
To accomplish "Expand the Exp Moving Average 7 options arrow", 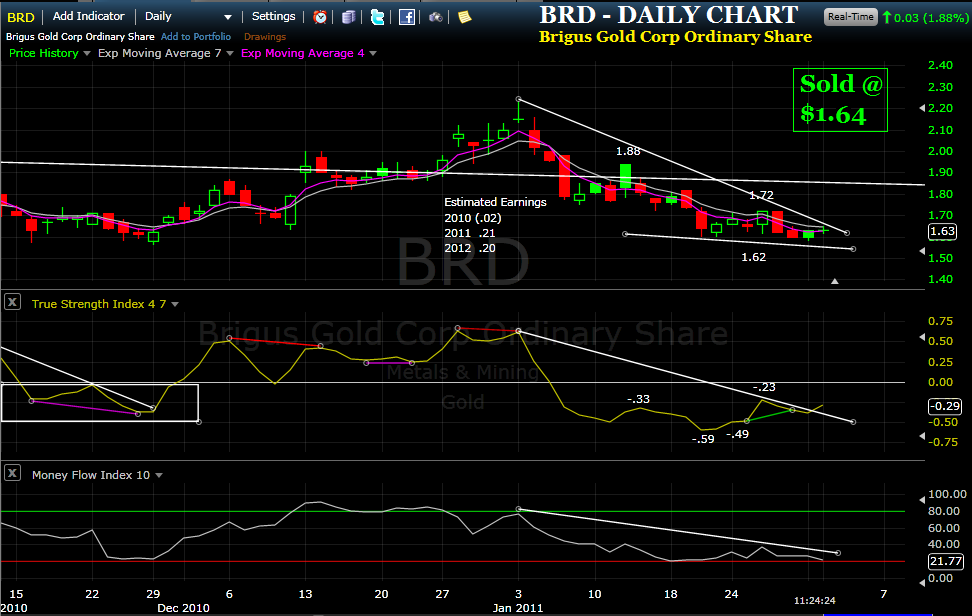I will (x=230, y=54).
